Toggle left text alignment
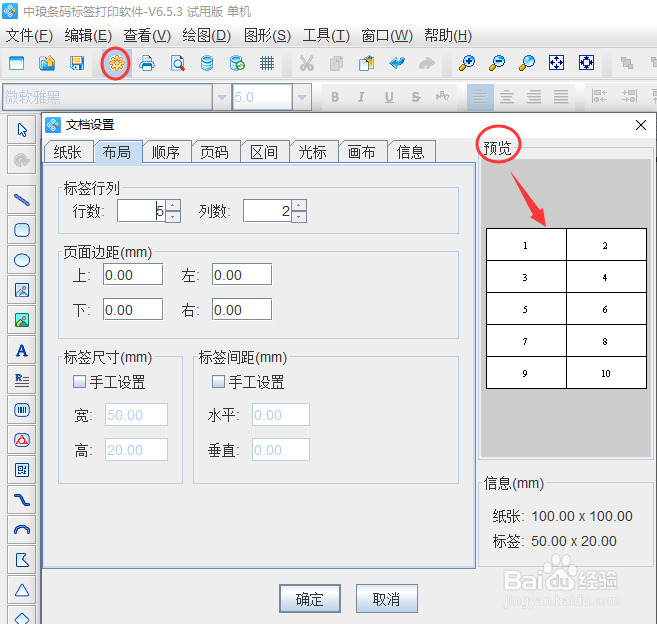This screenshot has height=624, width=657. click(480, 97)
